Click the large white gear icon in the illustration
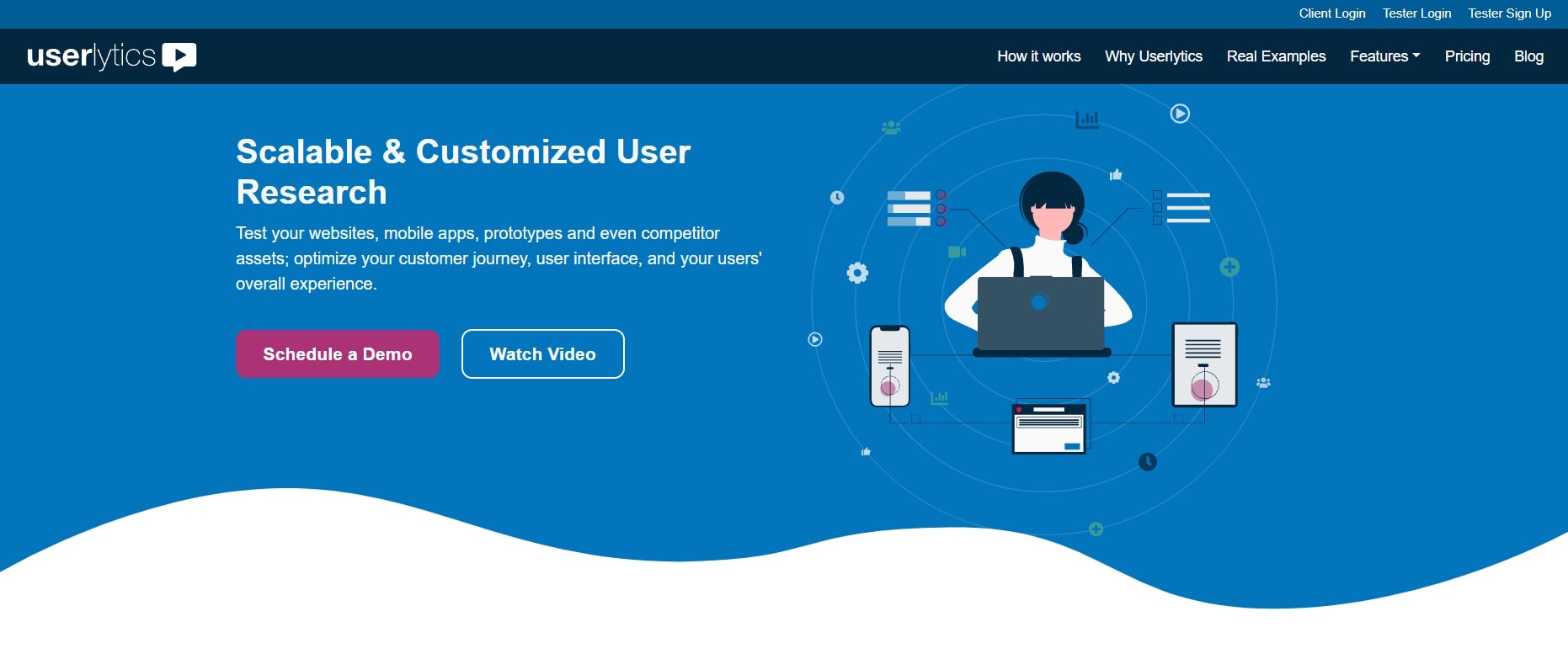Image resolution: width=1568 pixels, height=659 pixels. tap(857, 273)
